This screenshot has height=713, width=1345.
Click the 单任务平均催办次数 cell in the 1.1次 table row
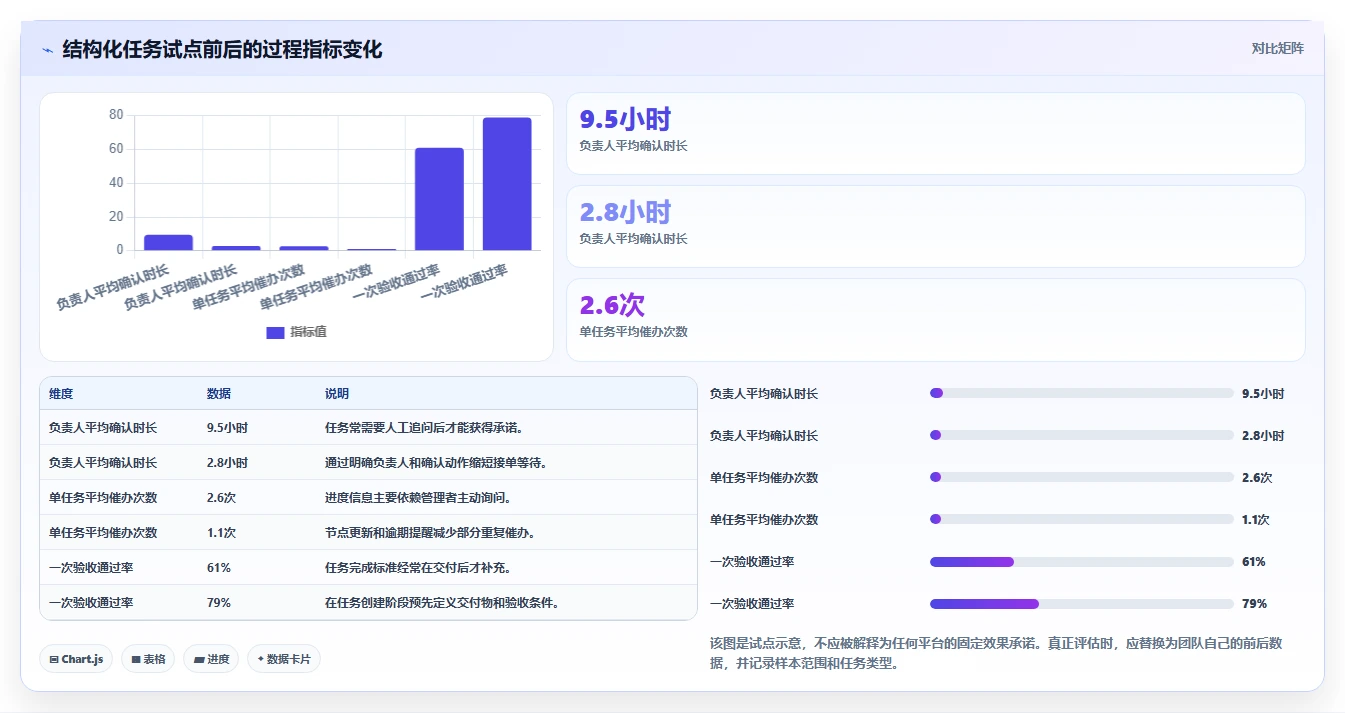pos(103,533)
